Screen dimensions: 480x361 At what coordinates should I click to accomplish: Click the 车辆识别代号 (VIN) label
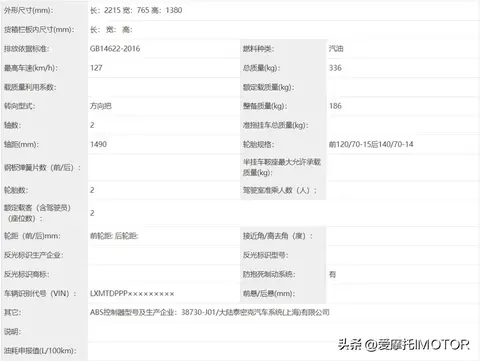tap(40, 294)
